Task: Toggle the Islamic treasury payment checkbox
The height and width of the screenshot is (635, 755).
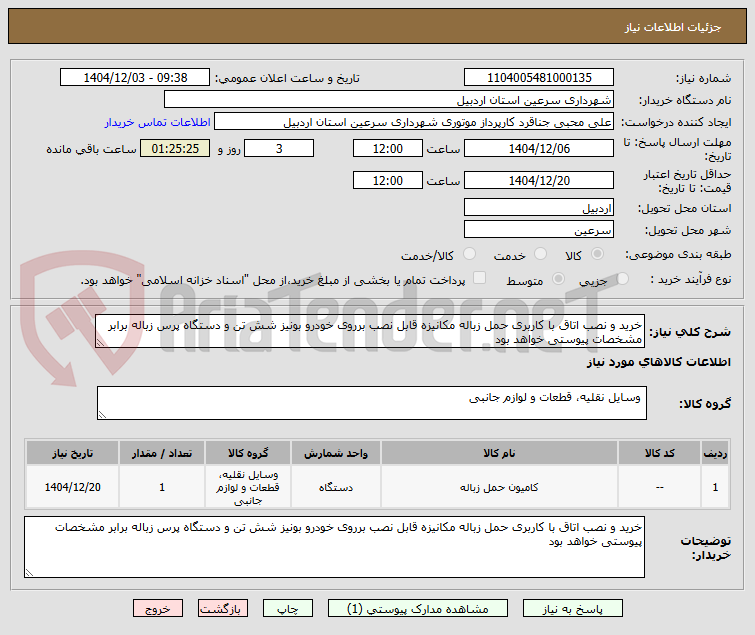Action: (480, 278)
